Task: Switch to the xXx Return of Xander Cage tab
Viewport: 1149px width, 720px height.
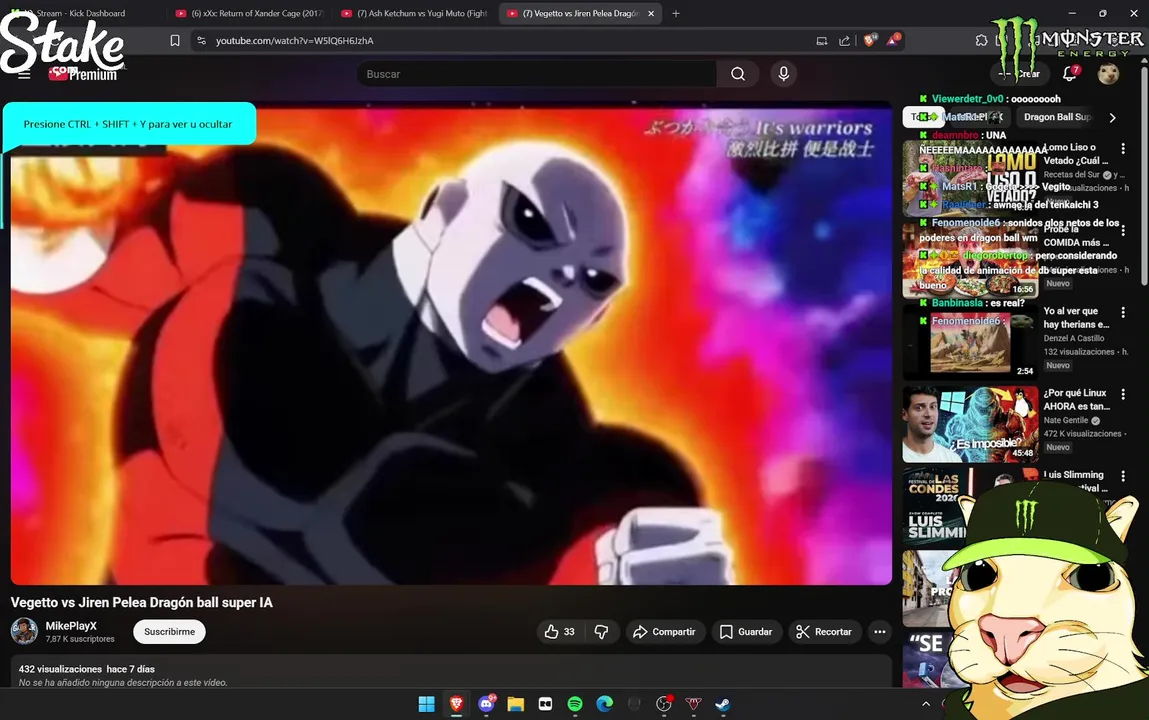Action: (x=250, y=13)
